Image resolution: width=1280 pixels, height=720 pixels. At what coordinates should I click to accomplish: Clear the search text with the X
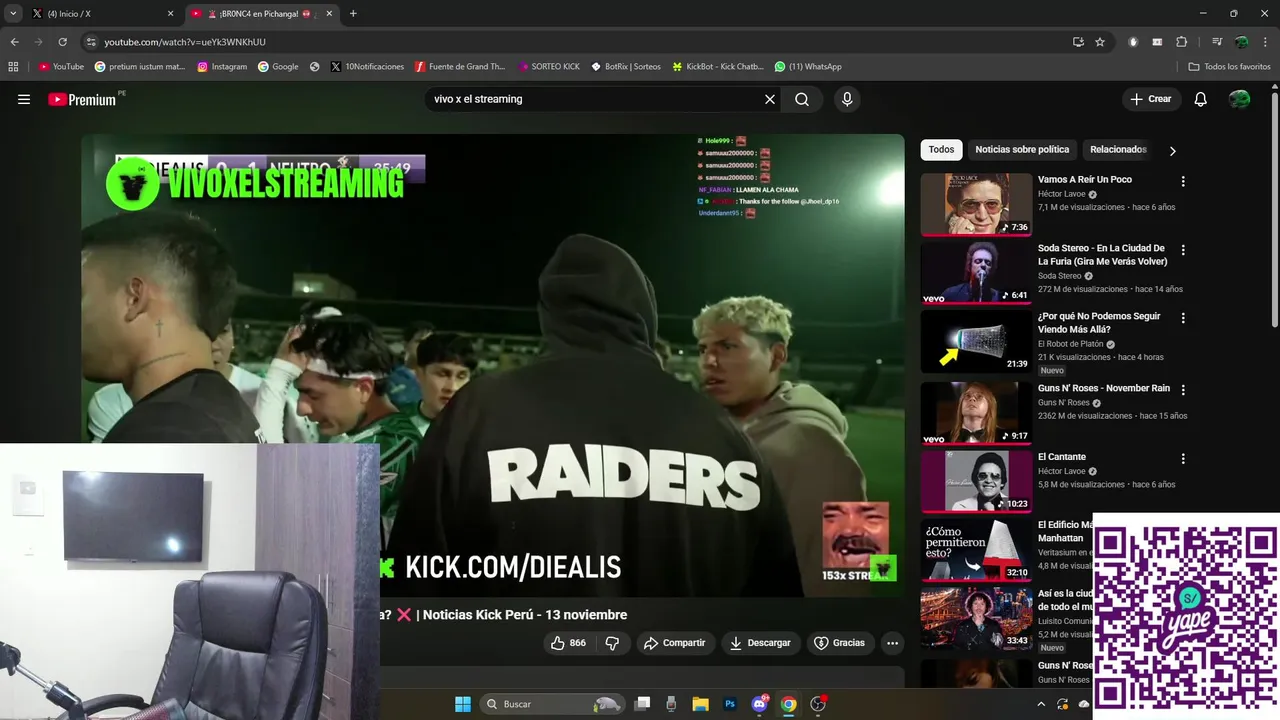coord(770,99)
